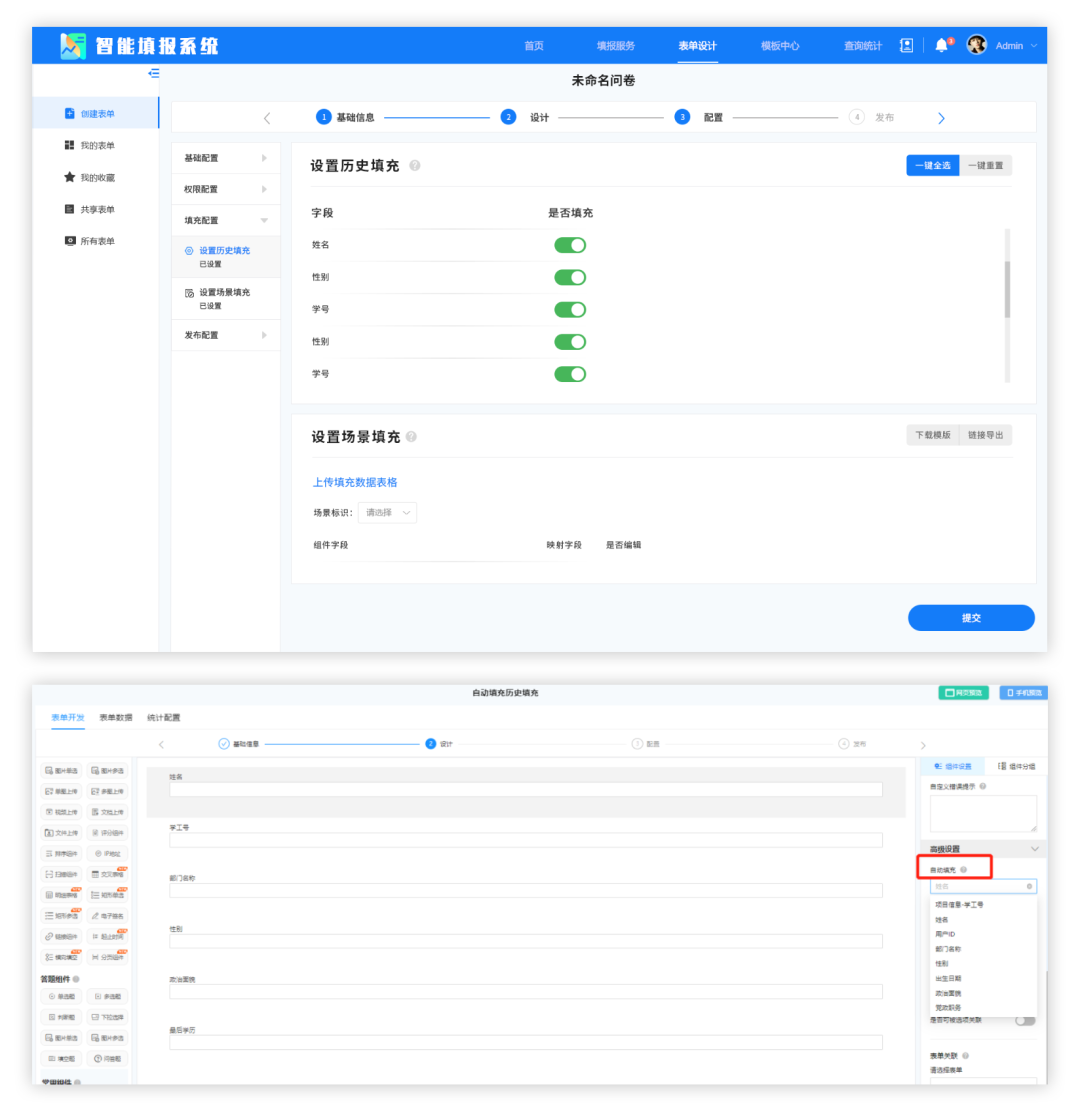Click the history fill list scrollbar
Viewport: 1080px width, 1110px height.
1007,289
